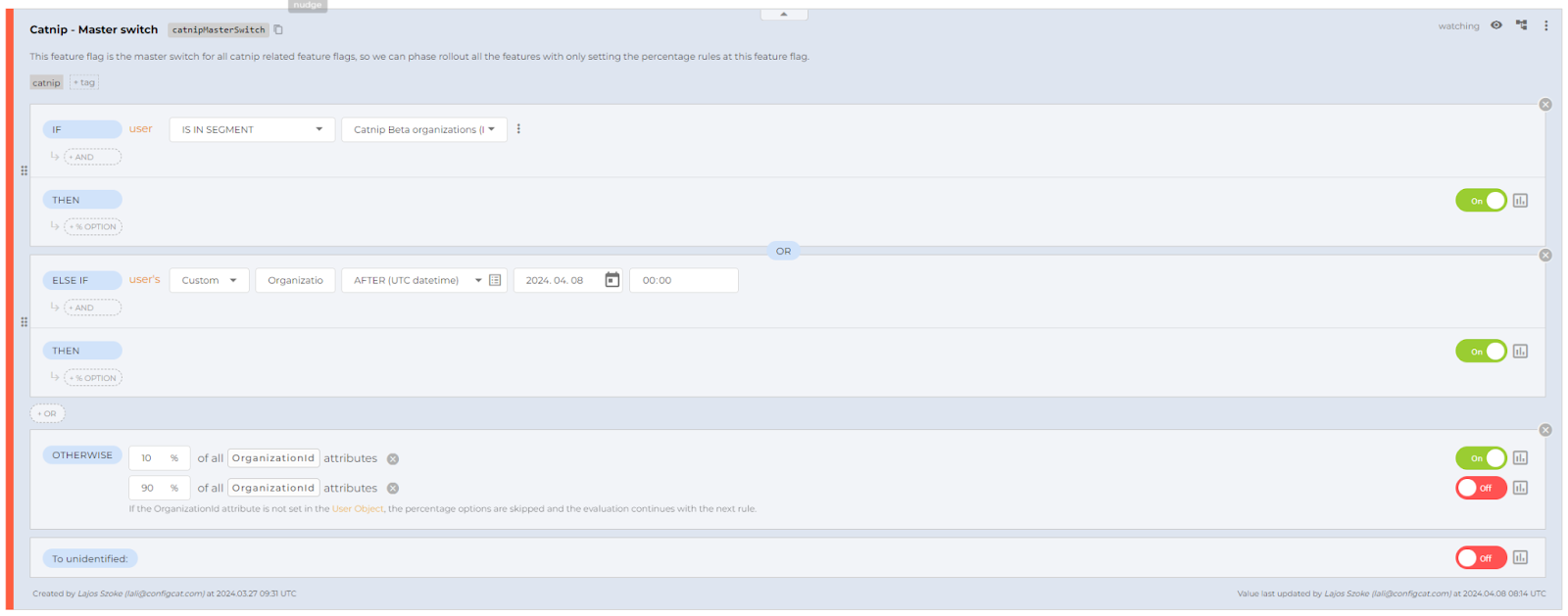Viewport: 1568px width, 616px height.
Task: Click the catnipMasterSwitch key label
Action: pos(219,30)
